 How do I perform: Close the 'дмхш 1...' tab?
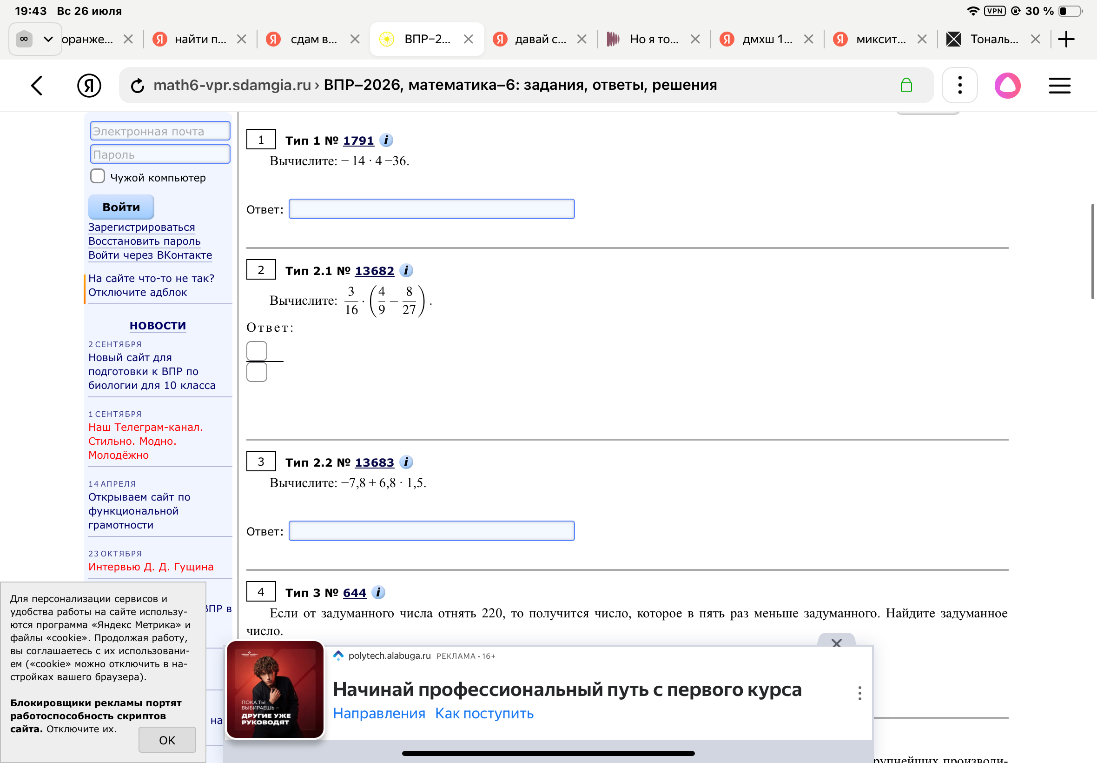809,39
